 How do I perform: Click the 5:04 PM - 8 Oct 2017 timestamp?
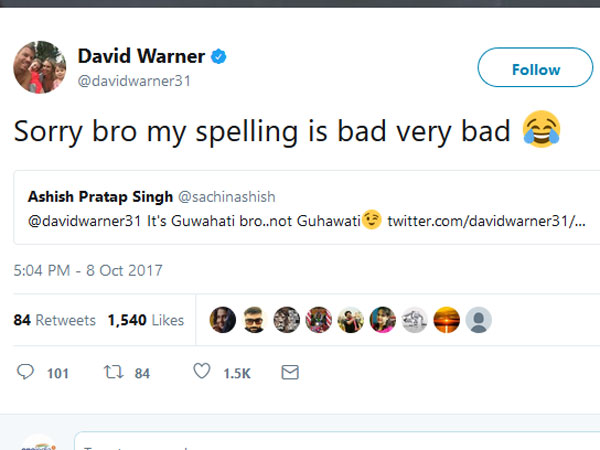click(x=88, y=270)
